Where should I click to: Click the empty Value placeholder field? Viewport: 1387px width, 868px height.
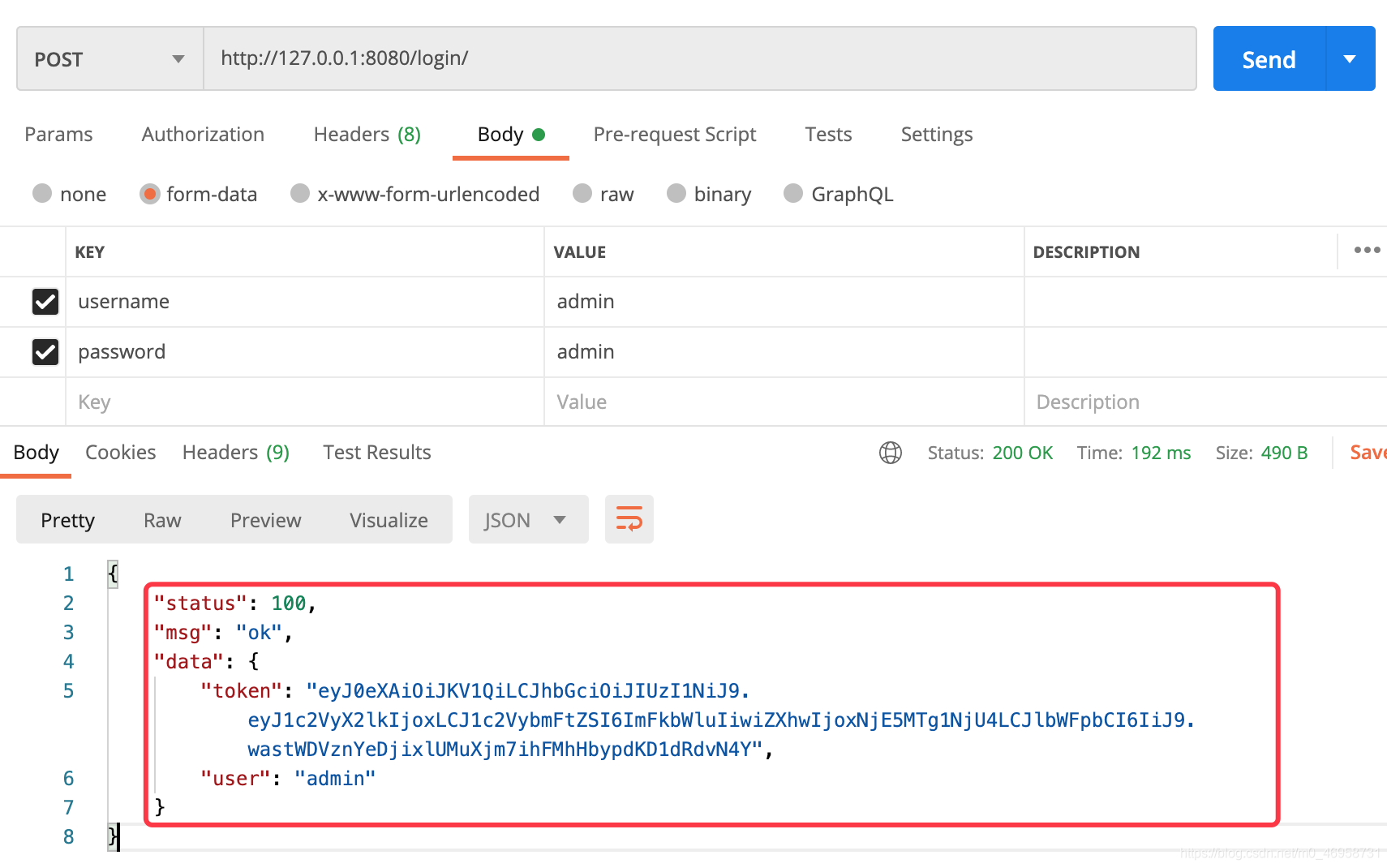pos(784,402)
